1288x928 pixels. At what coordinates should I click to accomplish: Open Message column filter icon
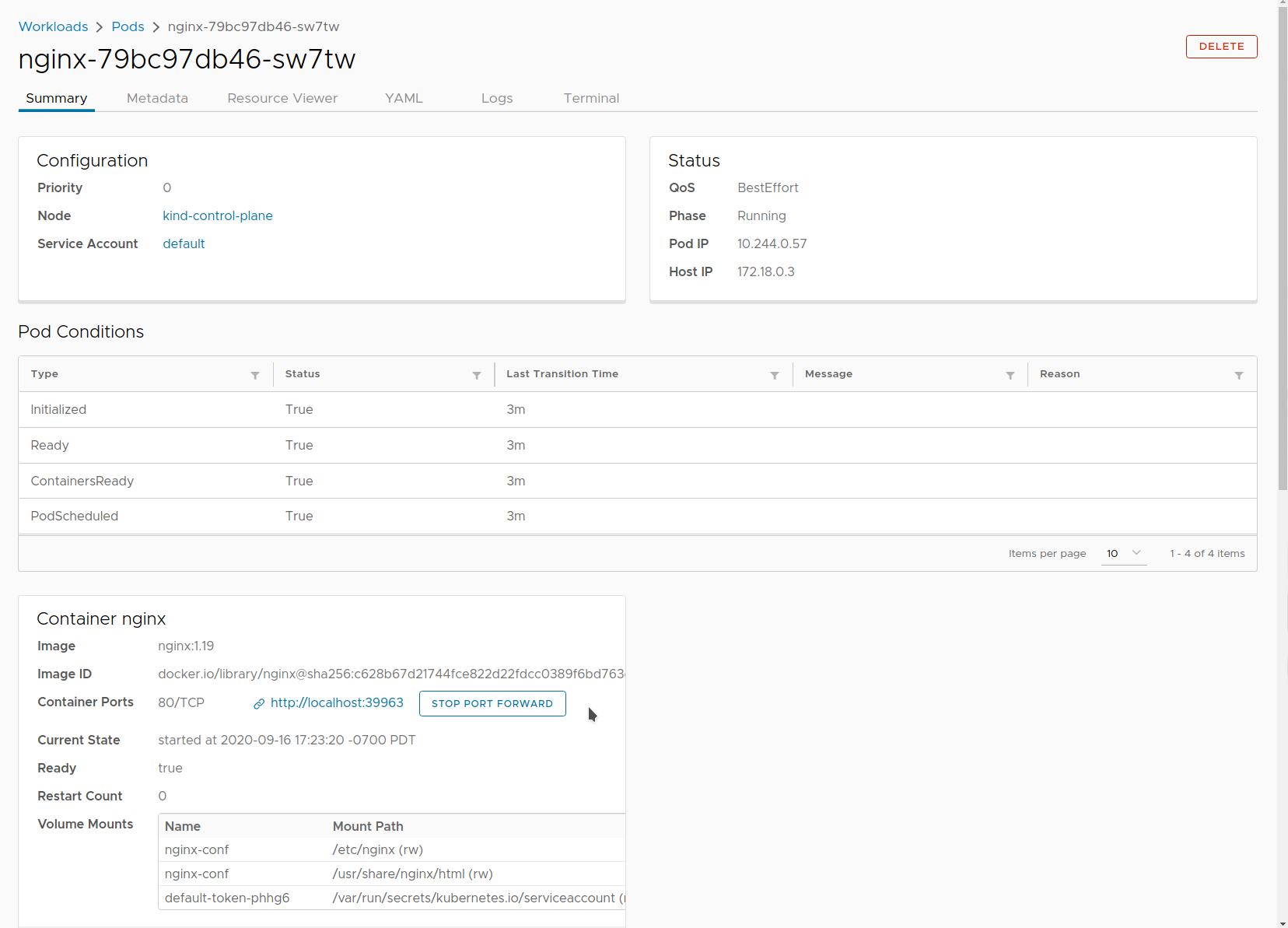pos(1010,376)
